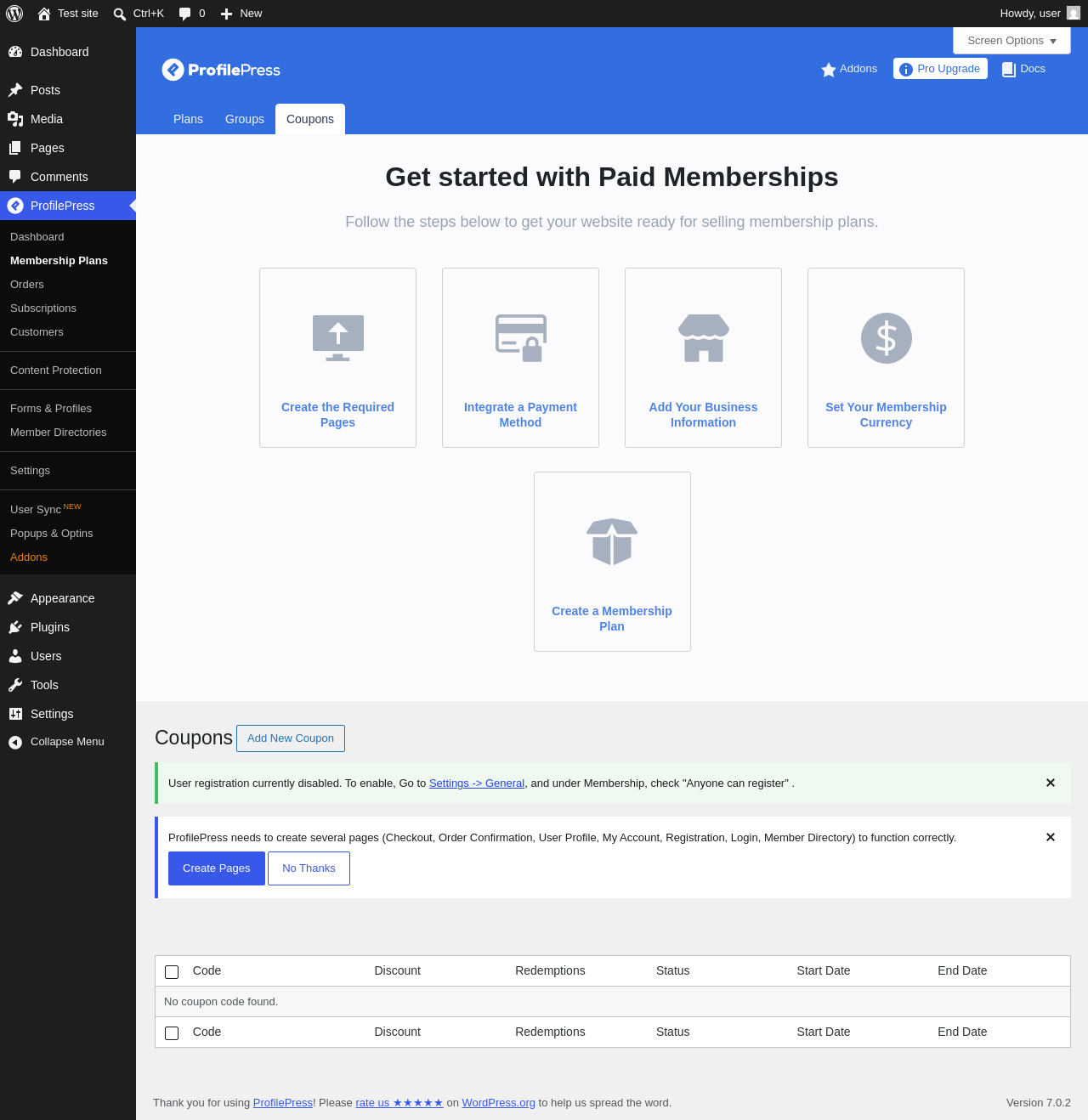The image size is (1088, 1120).
Task: Dismiss the user registration disabled notice
Action: (x=1051, y=783)
